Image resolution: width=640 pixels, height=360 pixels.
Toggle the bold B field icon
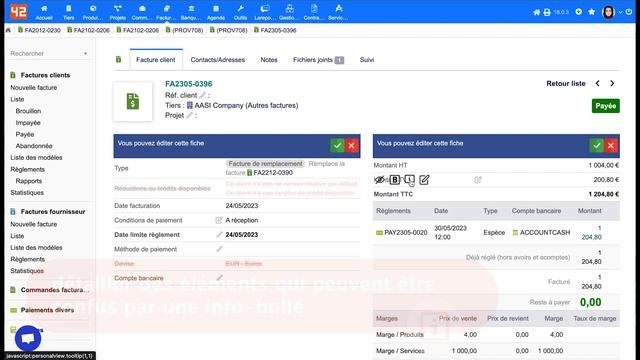[x=395, y=180]
